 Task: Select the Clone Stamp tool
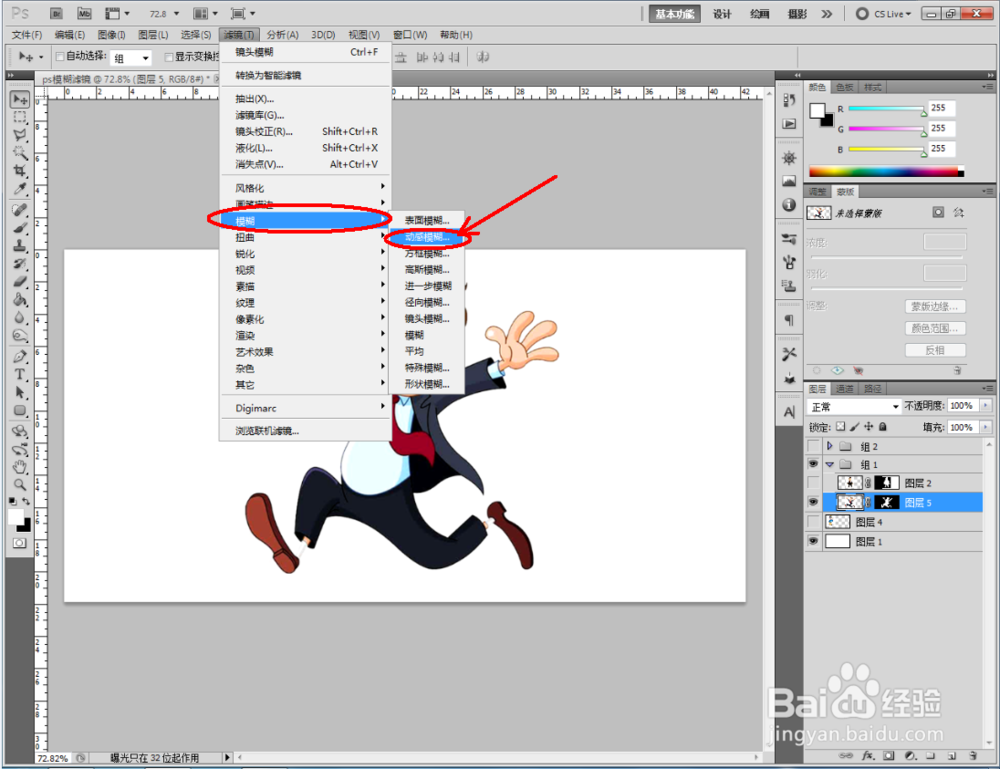[x=20, y=245]
